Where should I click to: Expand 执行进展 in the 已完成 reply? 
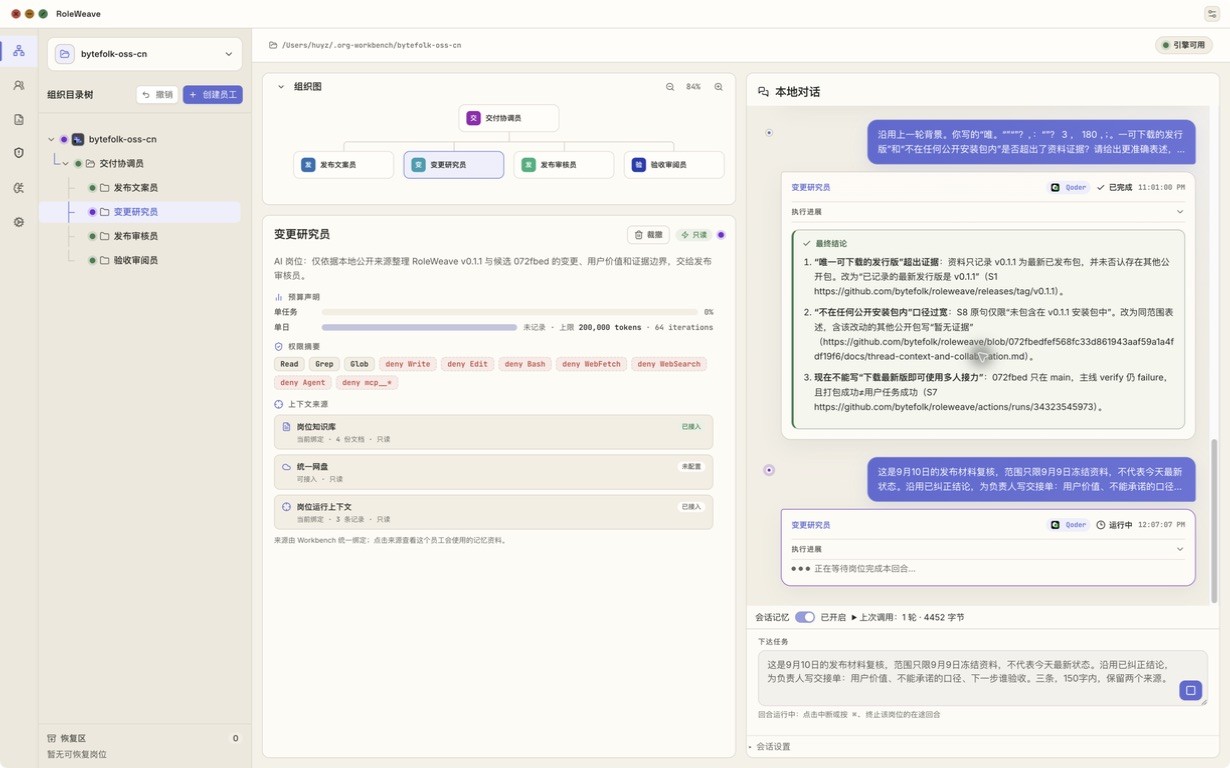[987, 212]
